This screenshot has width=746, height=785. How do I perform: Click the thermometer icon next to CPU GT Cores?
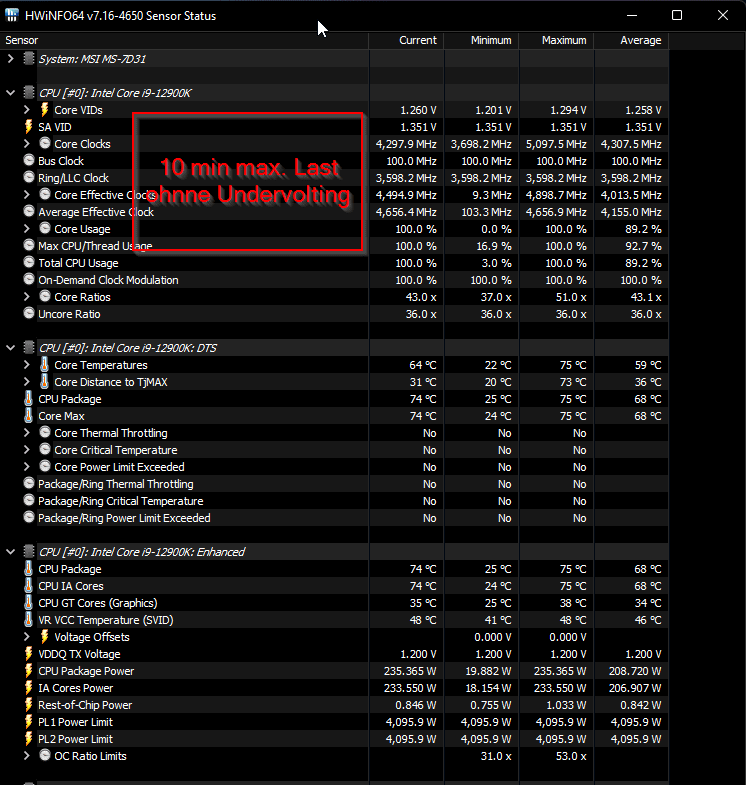pos(29,602)
